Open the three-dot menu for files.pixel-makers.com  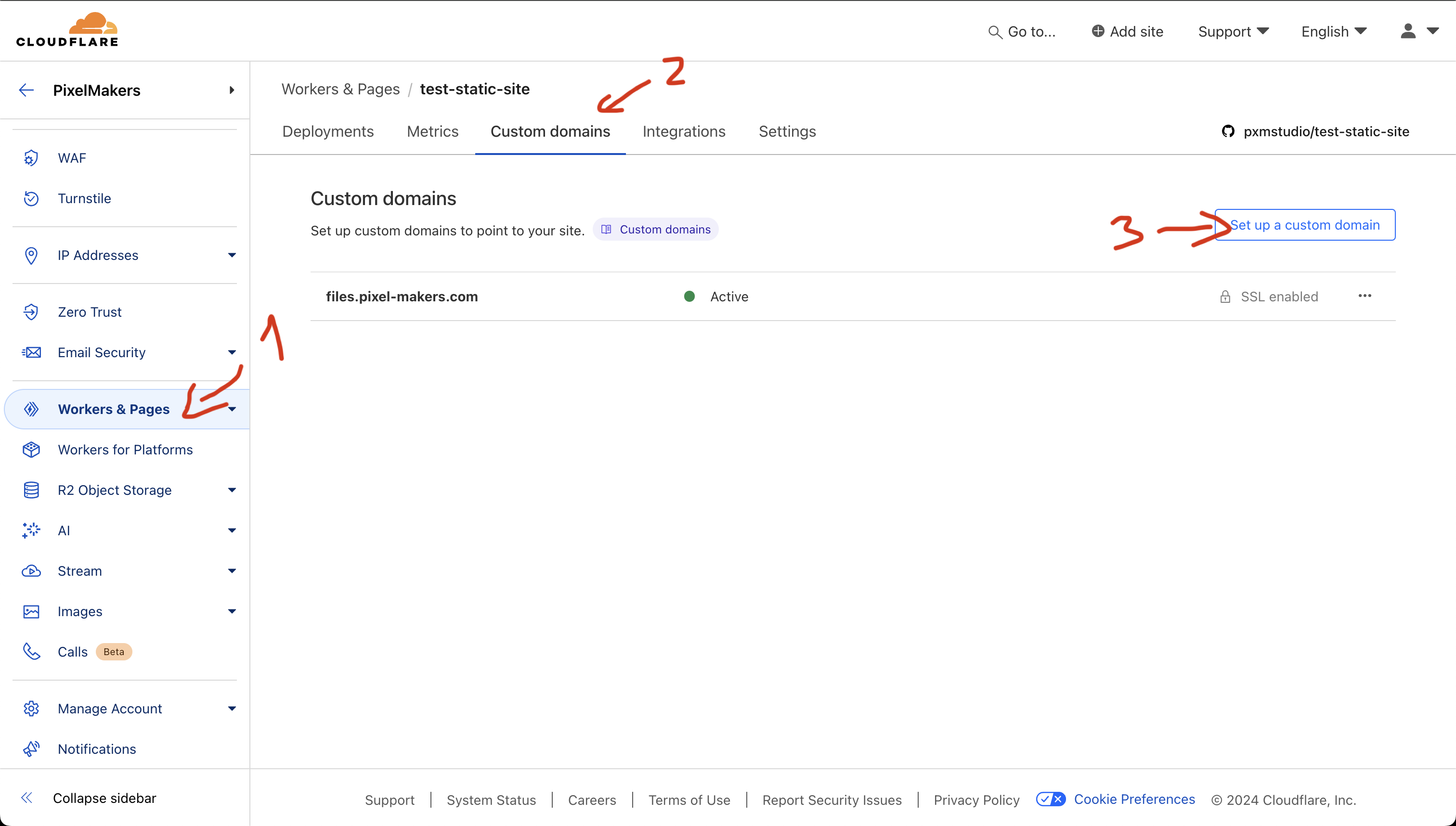coord(1365,296)
